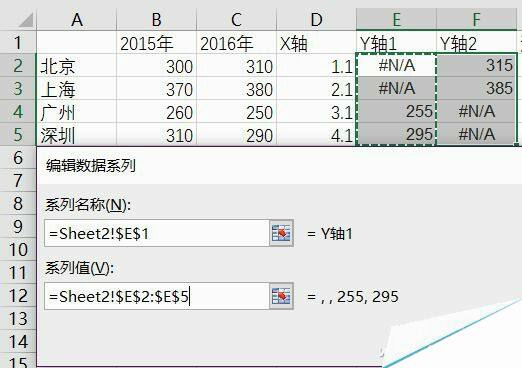
Task: Select row 1 header
Action: 18,42
